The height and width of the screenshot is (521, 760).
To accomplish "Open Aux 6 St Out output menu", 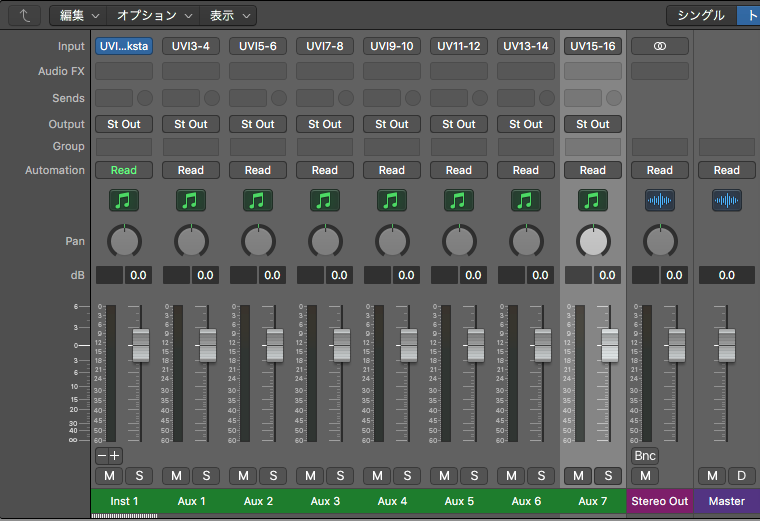I will click(526, 124).
